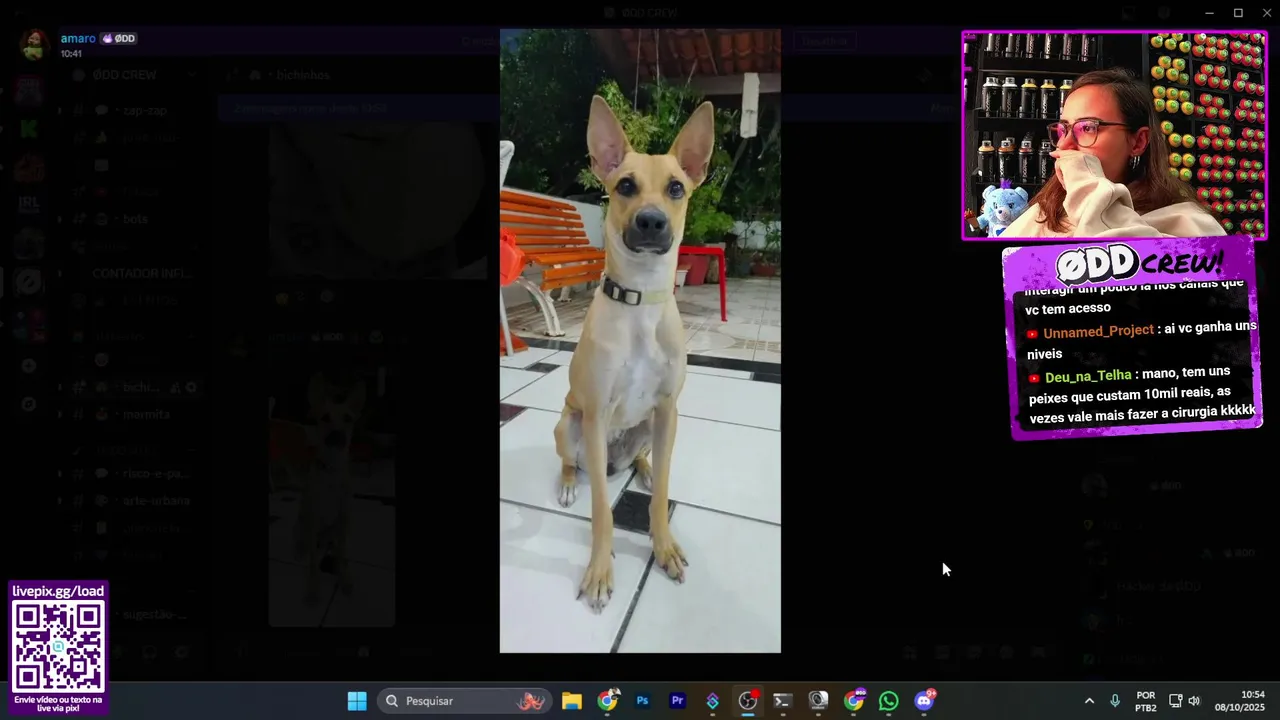Open WhatsApp from the taskbar
The image size is (1280, 720).
(x=889, y=701)
